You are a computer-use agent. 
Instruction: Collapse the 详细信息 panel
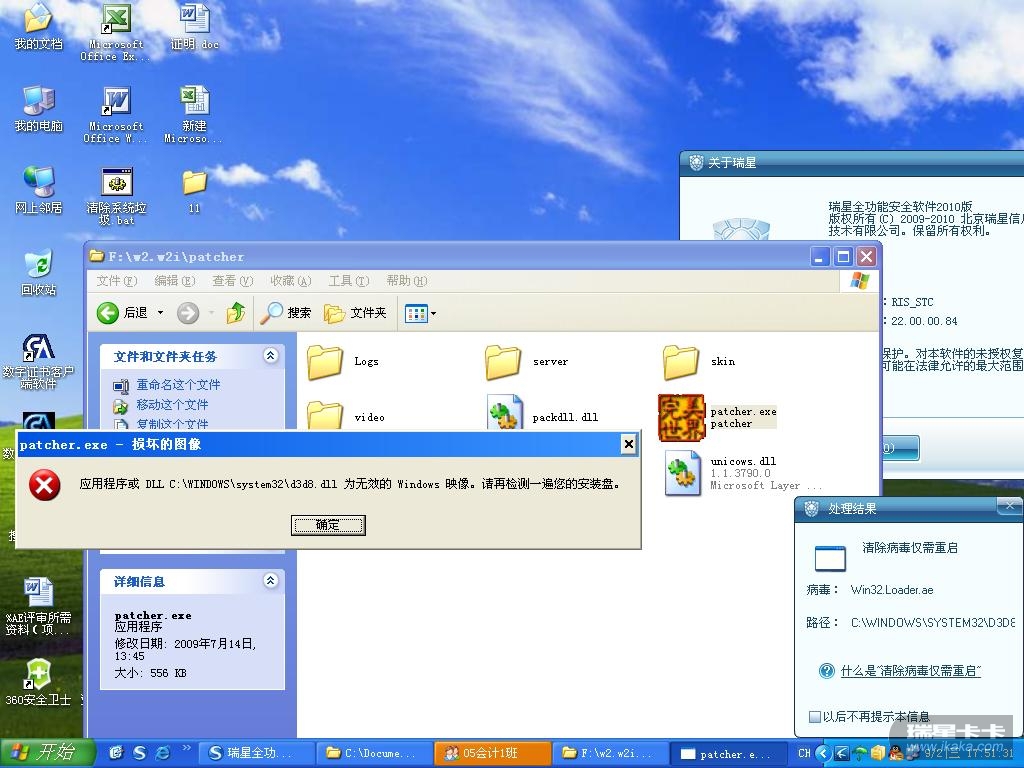(270, 580)
